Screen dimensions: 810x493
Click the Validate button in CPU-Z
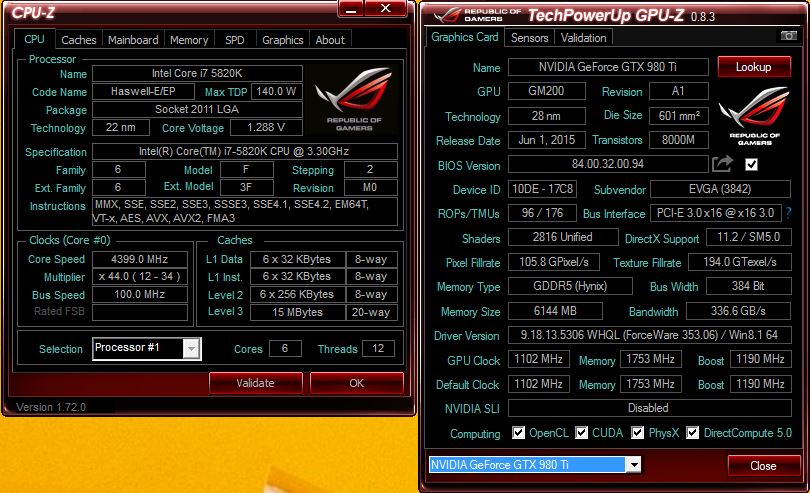coord(255,383)
